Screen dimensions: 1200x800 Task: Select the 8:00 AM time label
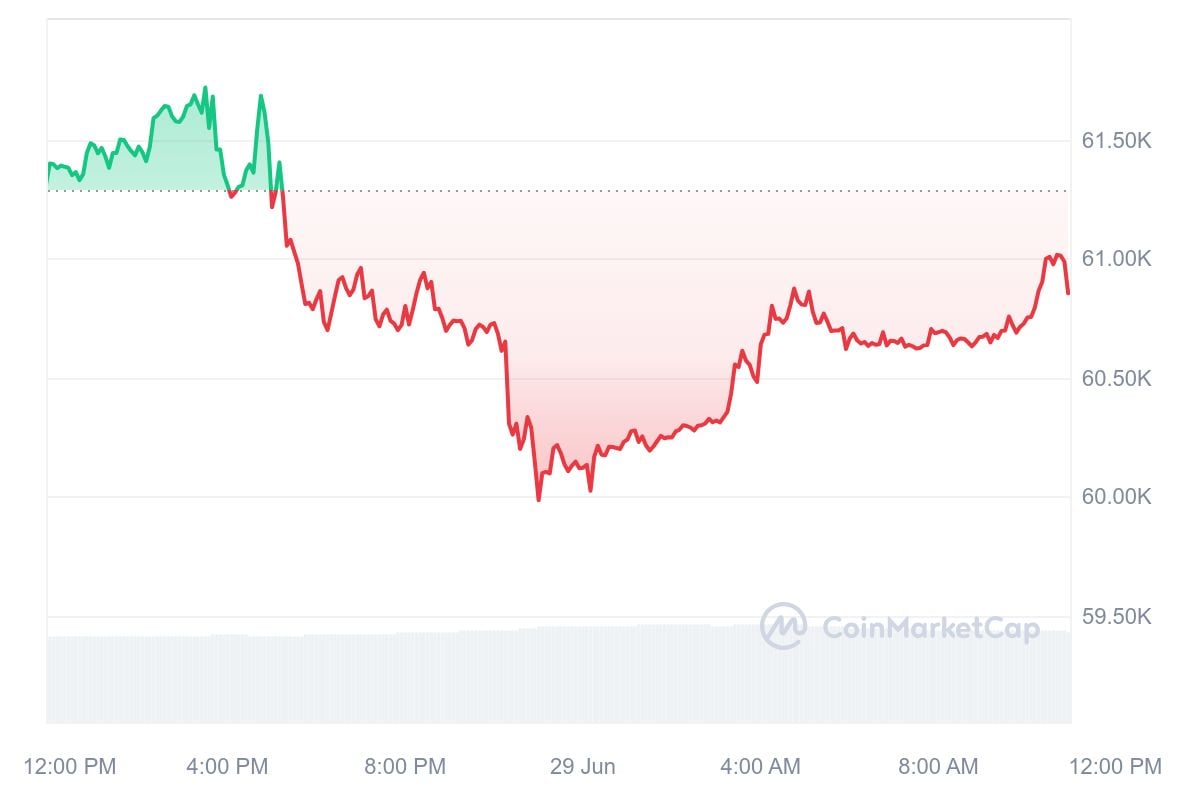(937, 767)
